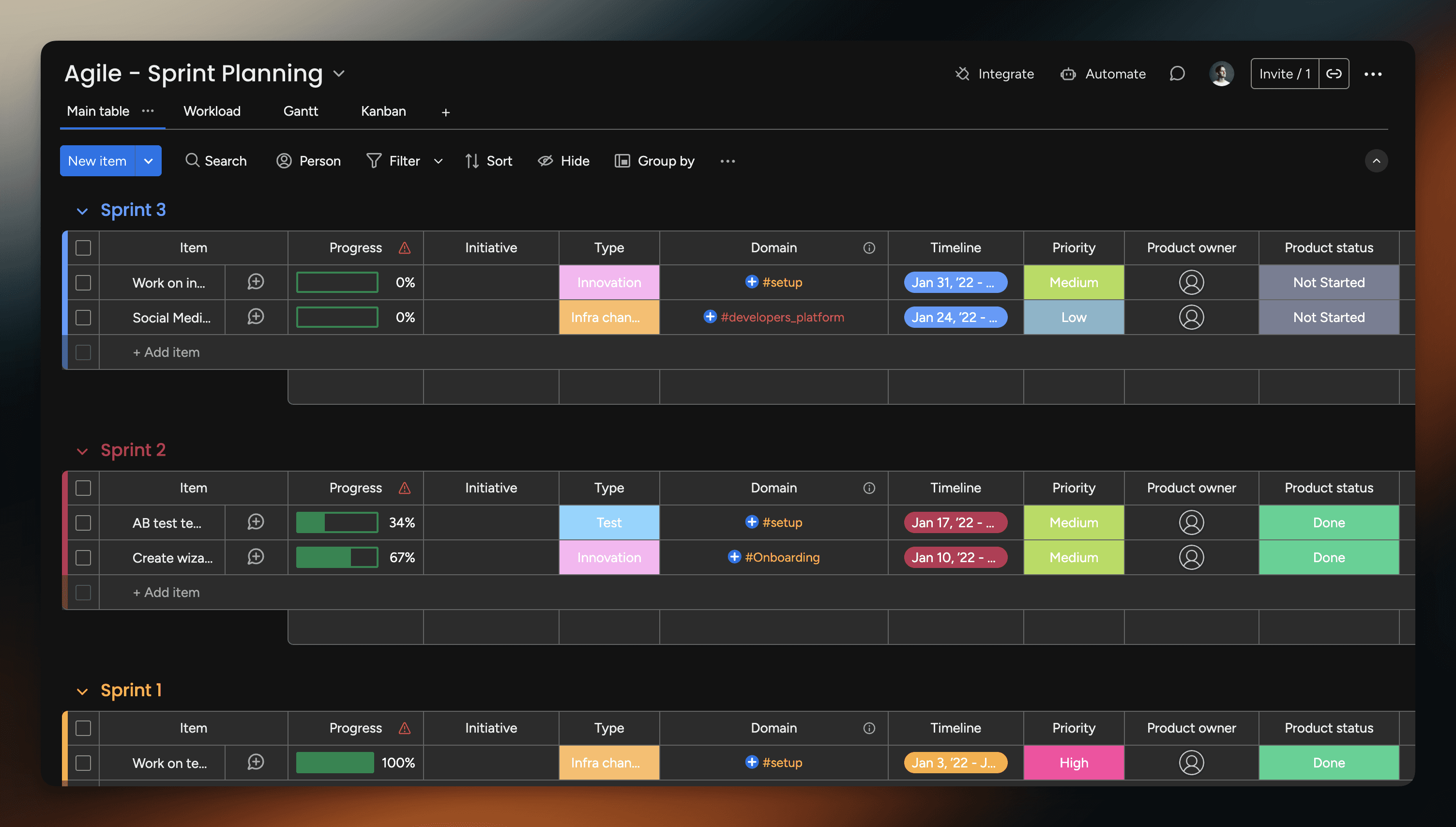Screen dimensions: 1456x827
Task: Click the High priority pink cell
Action: tap(1074, 763)
